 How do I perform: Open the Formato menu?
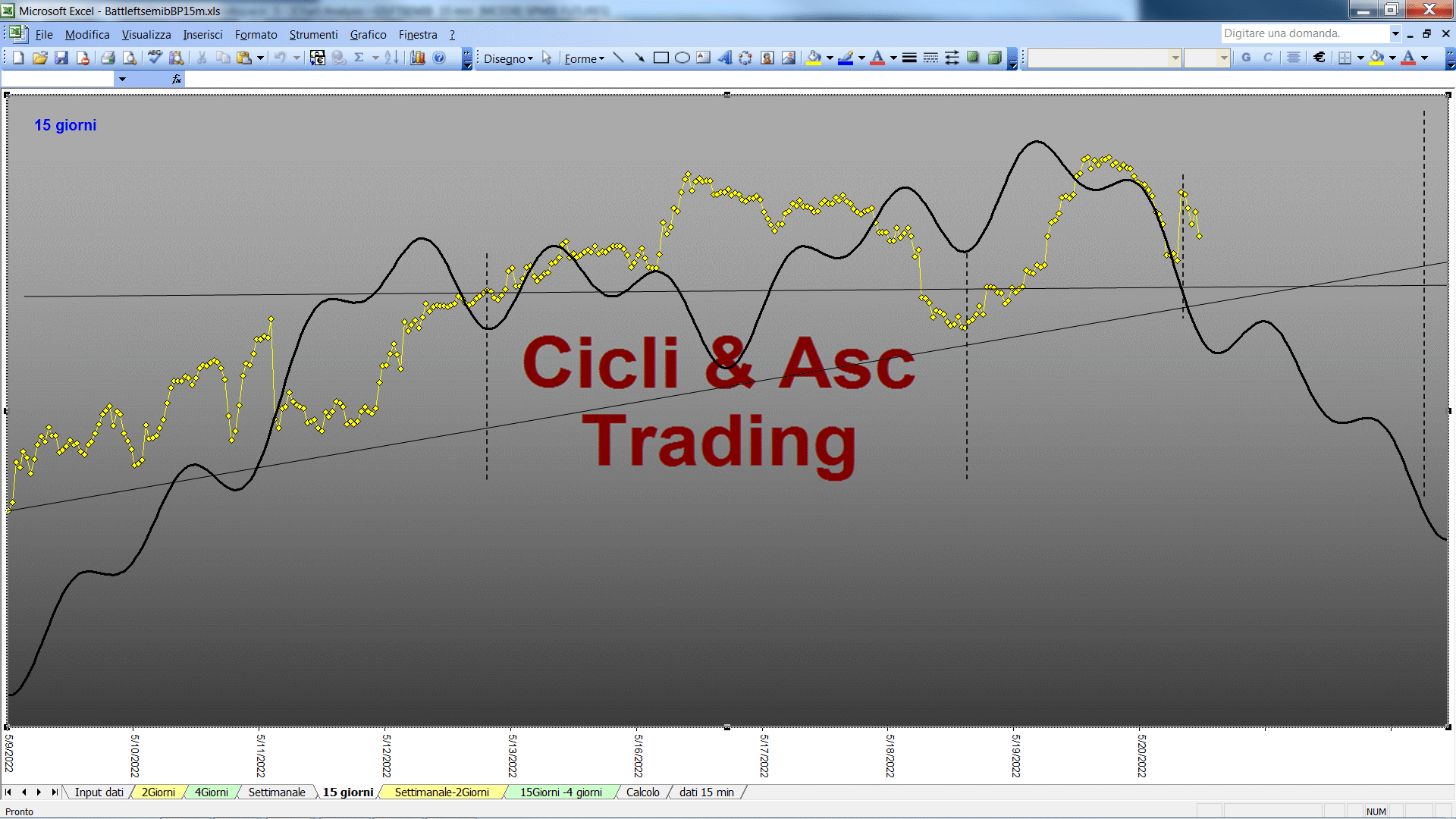point(256,35)
